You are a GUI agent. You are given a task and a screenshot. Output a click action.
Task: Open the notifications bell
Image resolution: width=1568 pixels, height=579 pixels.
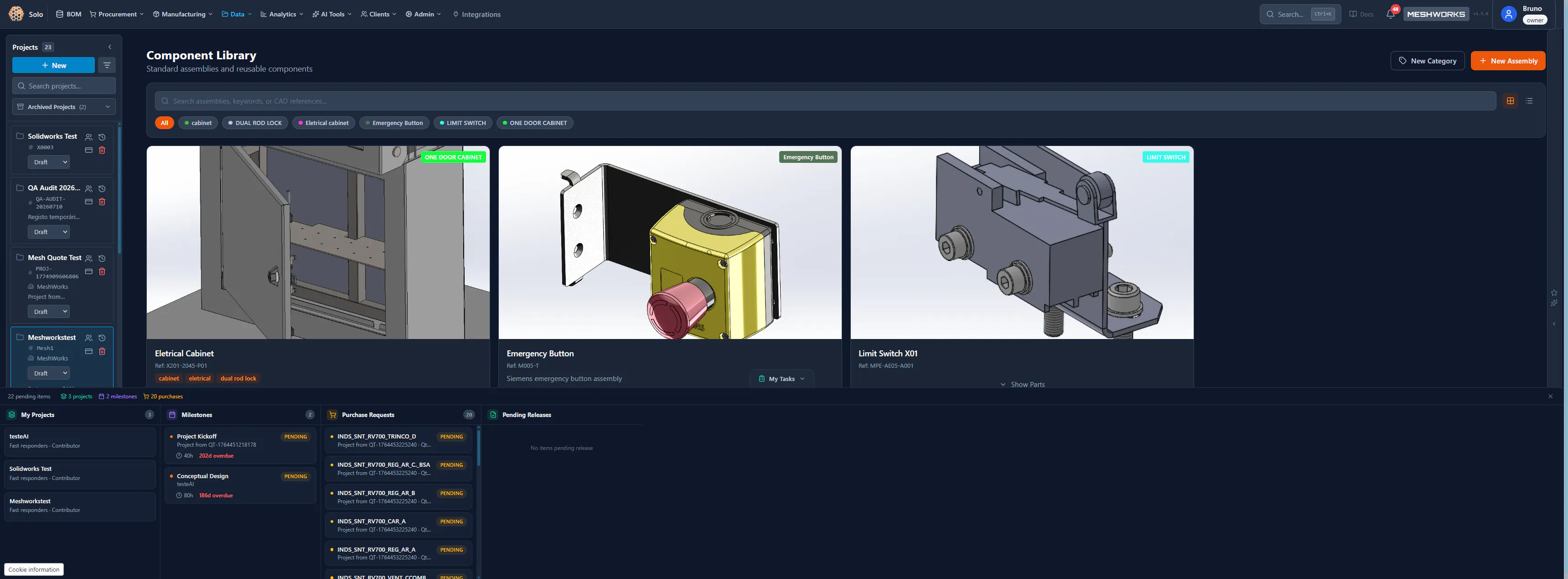point(1390,14)
